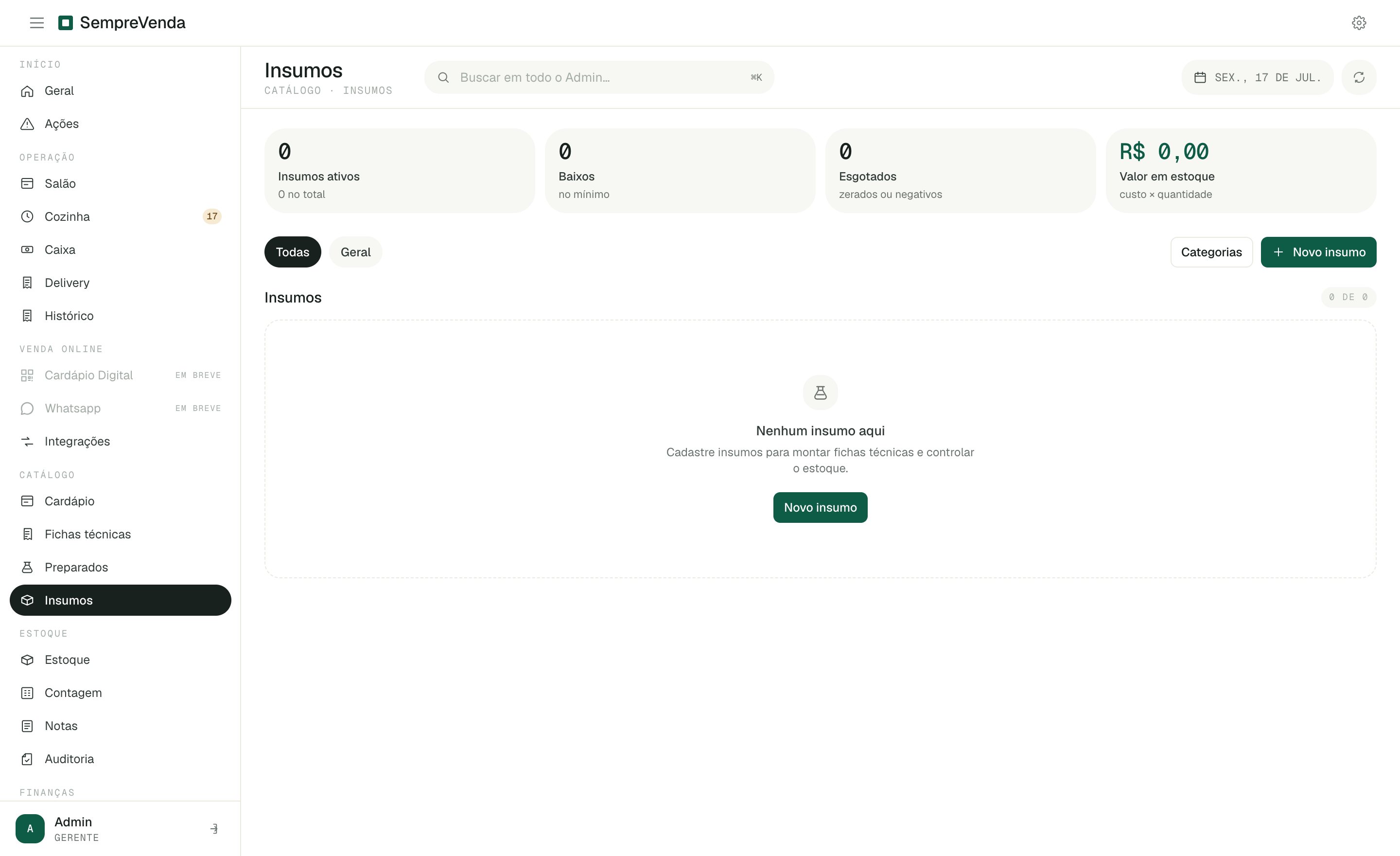The height and width of the screenshot is (856, 1400).
Task: Click the Estoque box icon
Action: [x=27, y=660]
